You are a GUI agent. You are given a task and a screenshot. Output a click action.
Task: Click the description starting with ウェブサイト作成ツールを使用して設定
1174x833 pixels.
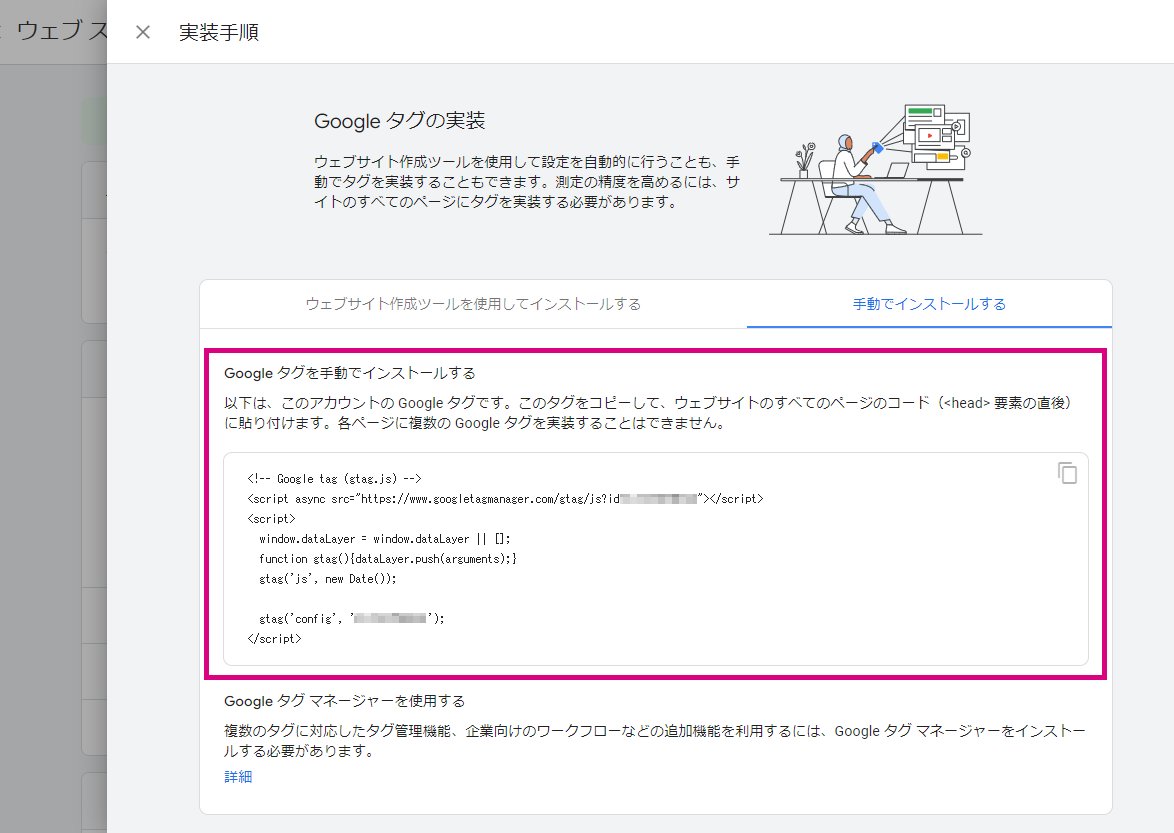526,181
